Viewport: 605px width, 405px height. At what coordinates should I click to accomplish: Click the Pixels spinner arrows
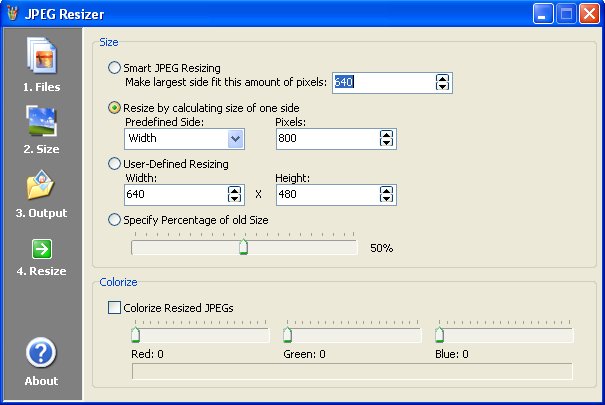pyautogui.click(x=387, y=138)
